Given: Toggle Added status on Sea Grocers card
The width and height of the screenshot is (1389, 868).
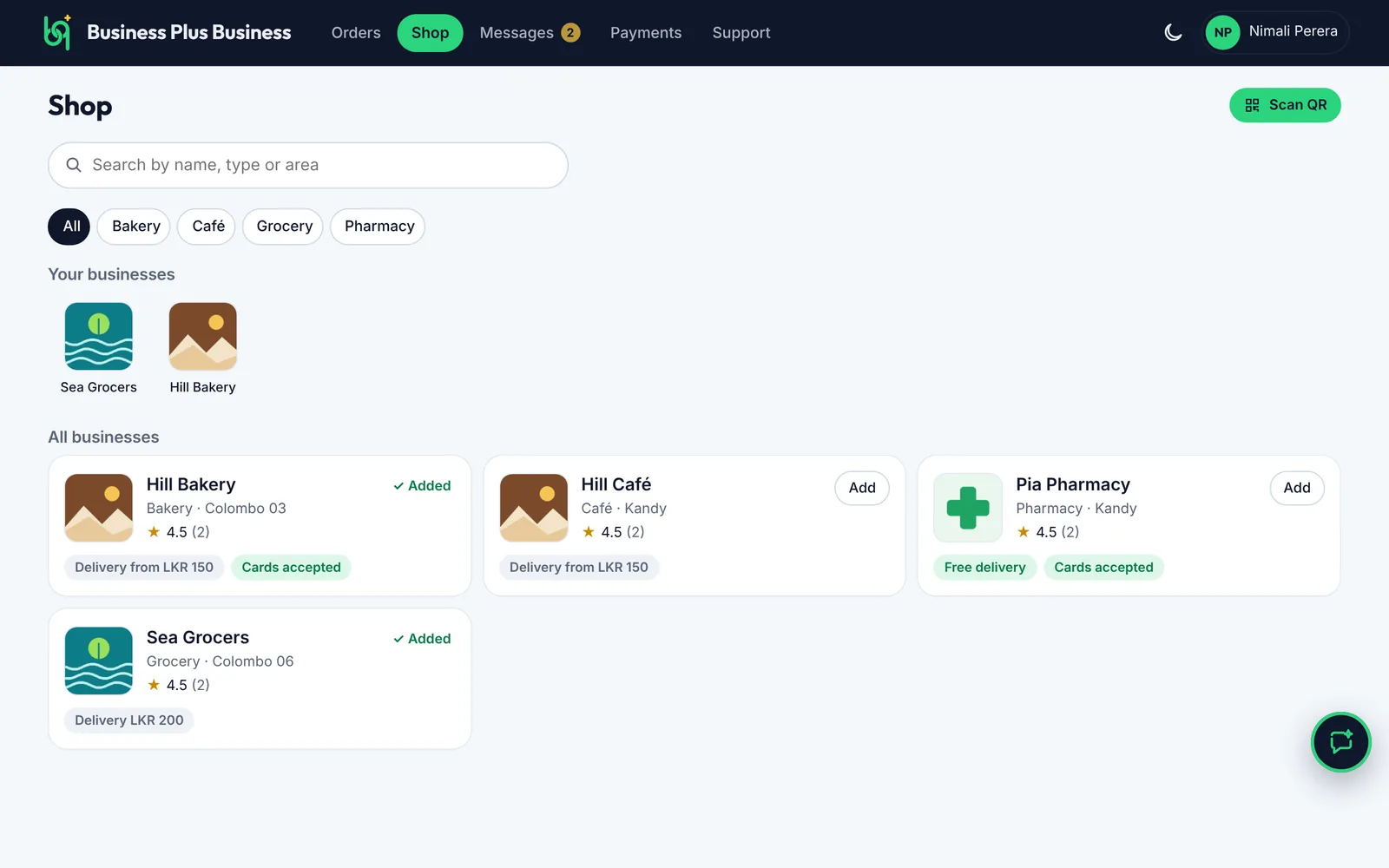Looking at the screenshot, I should (x=422, y=639).
